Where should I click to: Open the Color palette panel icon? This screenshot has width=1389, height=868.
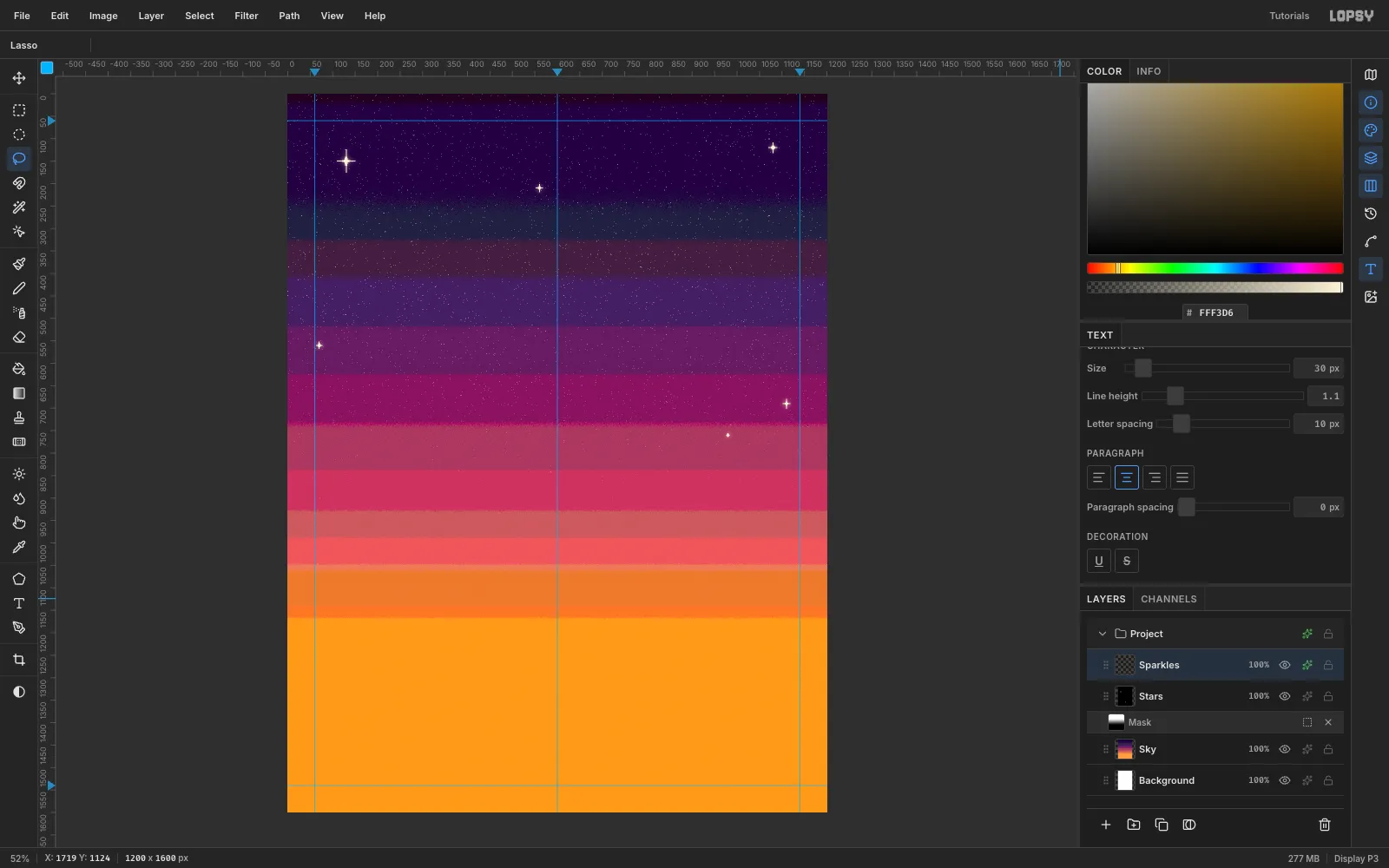tap(1371, 130)
